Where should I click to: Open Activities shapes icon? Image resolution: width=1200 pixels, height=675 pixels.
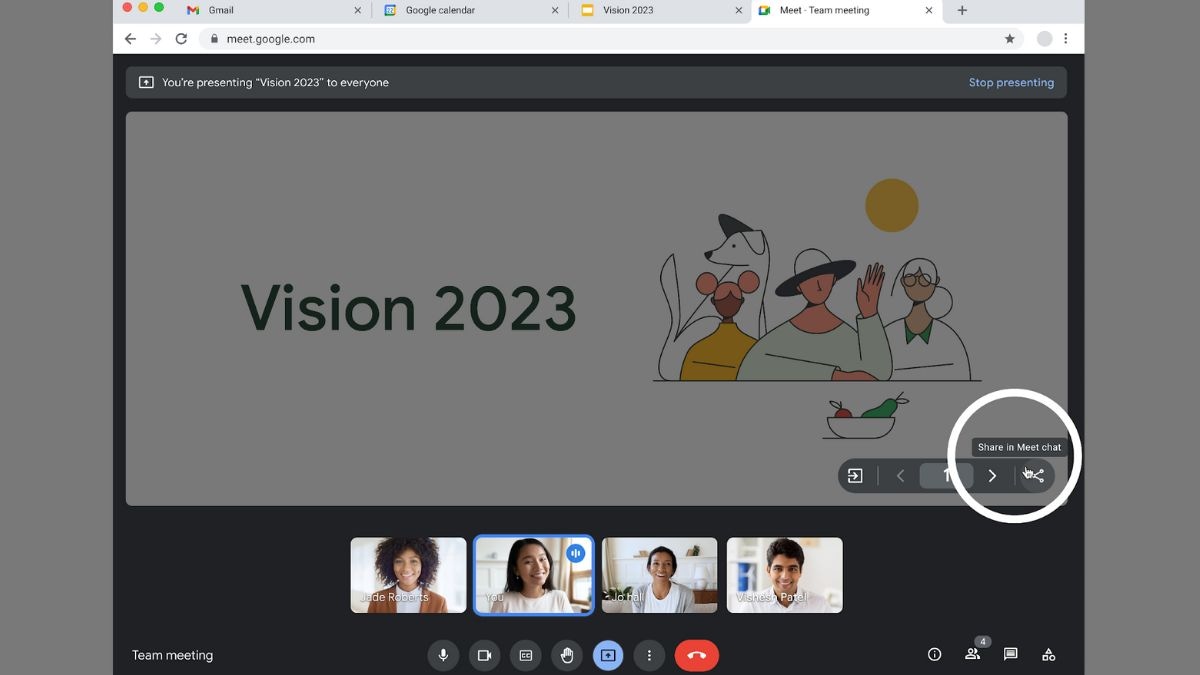[x=1048, y=655]
